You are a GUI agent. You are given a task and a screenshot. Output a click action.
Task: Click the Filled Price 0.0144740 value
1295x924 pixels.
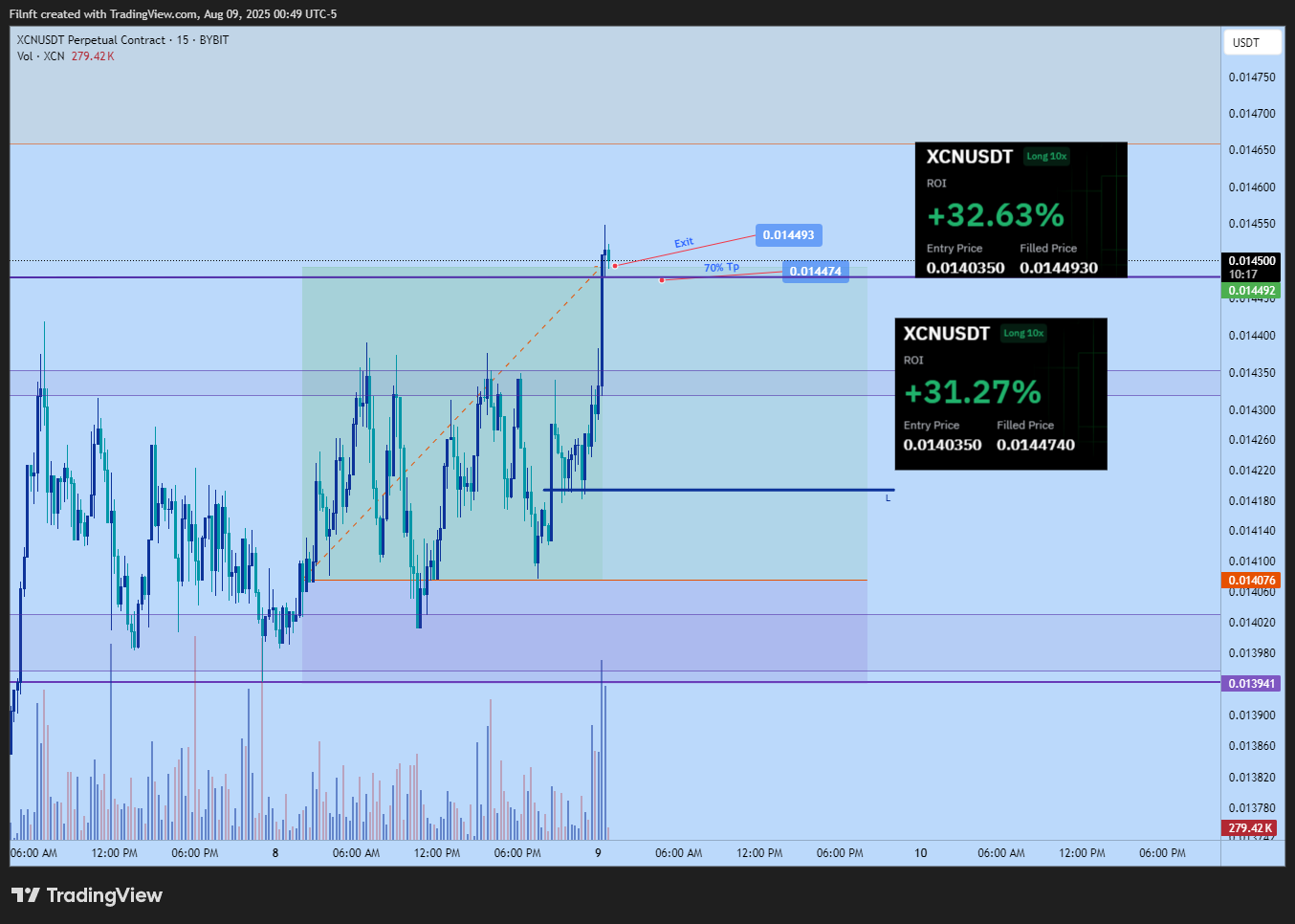coord(1036,445)
